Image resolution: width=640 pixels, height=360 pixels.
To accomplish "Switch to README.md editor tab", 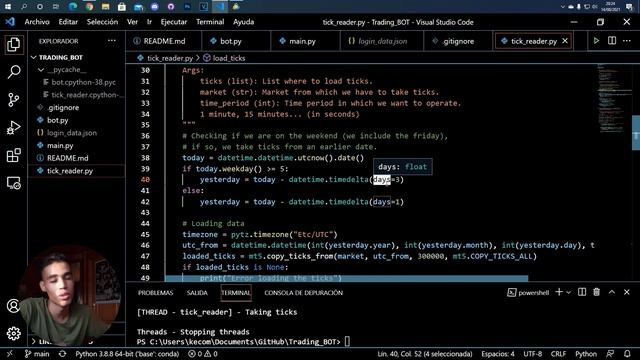I will click(x=164, y=41).
